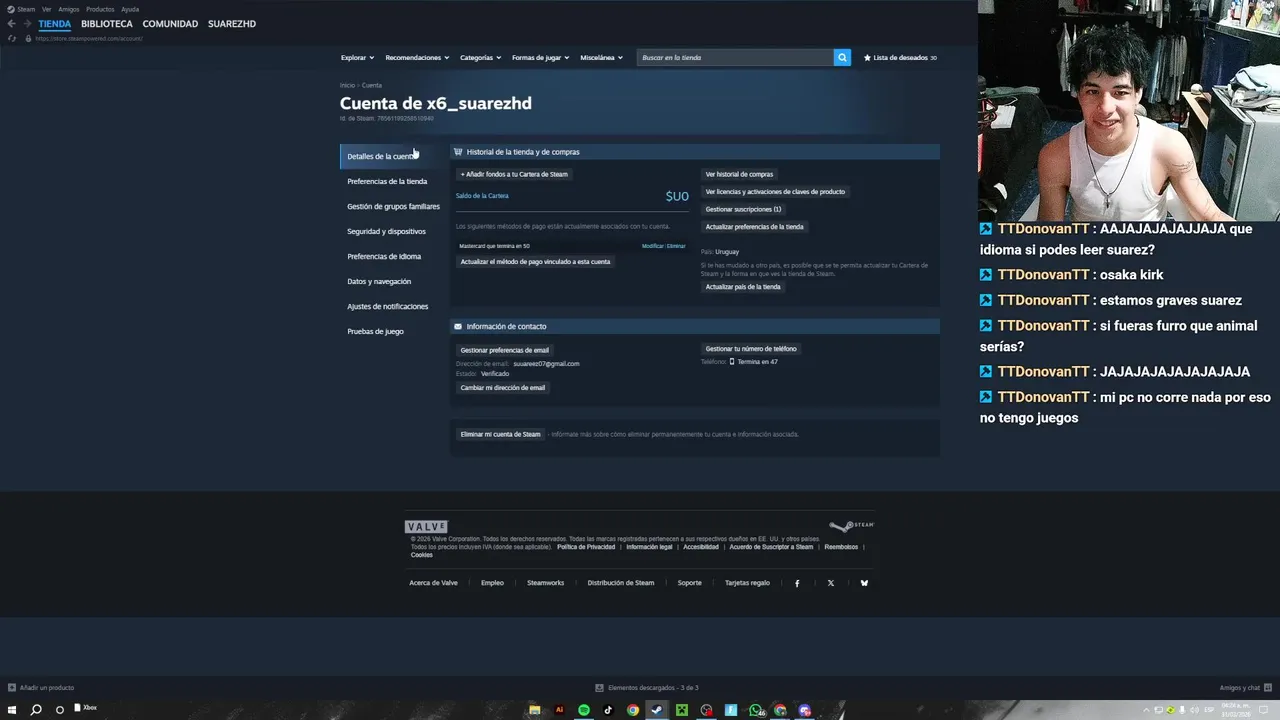Click the 'Modificar' payment method link

[652, 246]
